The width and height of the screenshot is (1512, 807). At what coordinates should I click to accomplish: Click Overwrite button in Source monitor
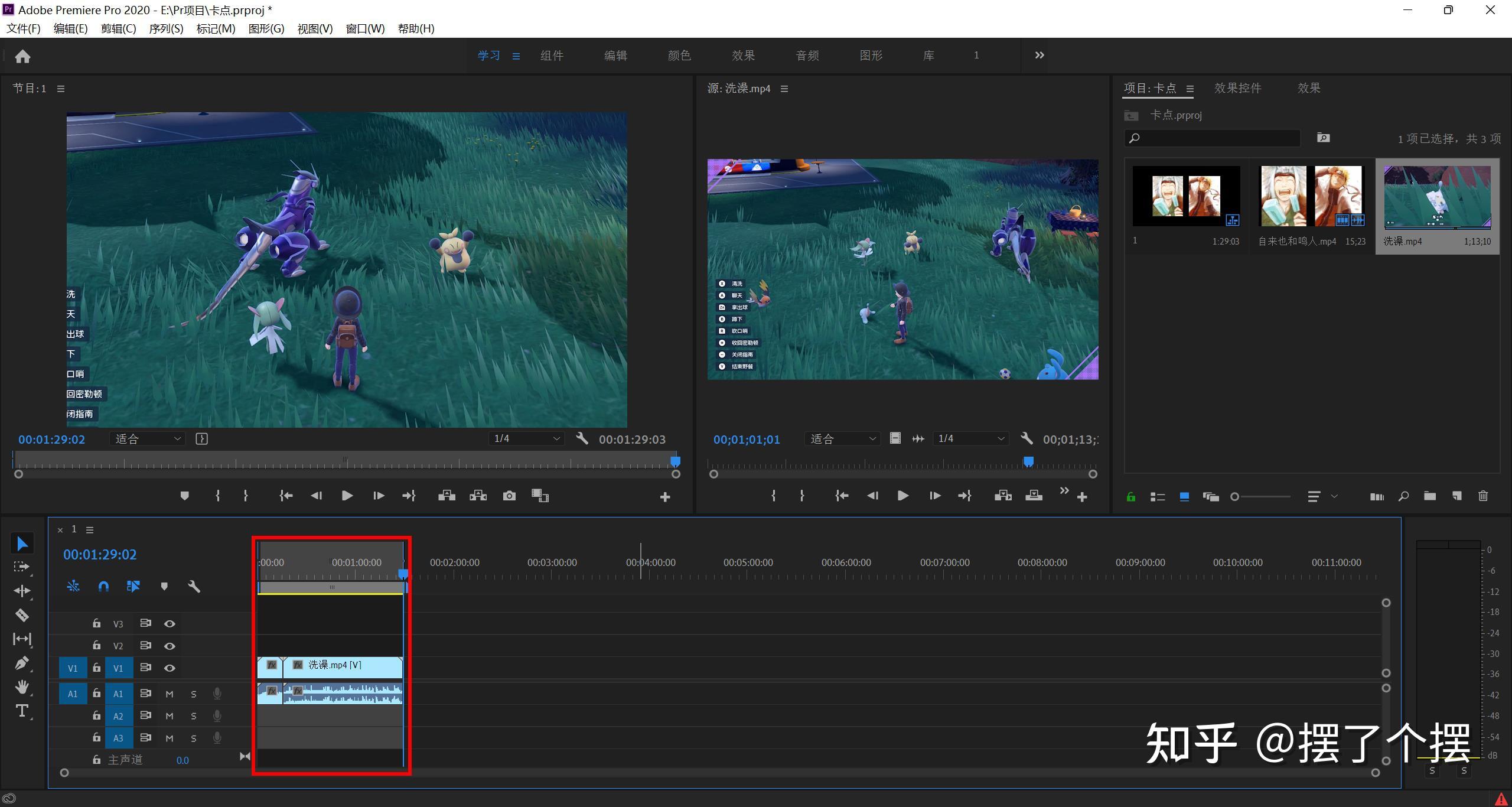[1034, 496]
